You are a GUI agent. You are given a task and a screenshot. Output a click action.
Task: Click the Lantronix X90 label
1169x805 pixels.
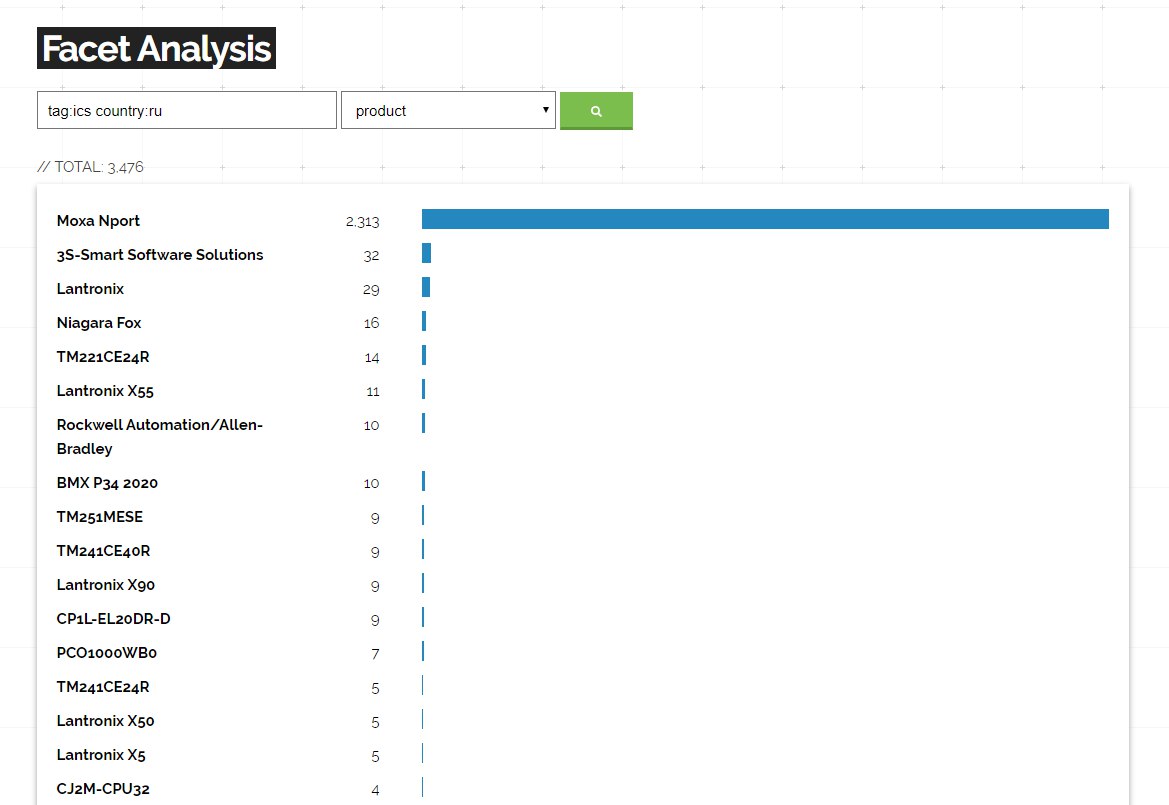click(x=105, y=584)
